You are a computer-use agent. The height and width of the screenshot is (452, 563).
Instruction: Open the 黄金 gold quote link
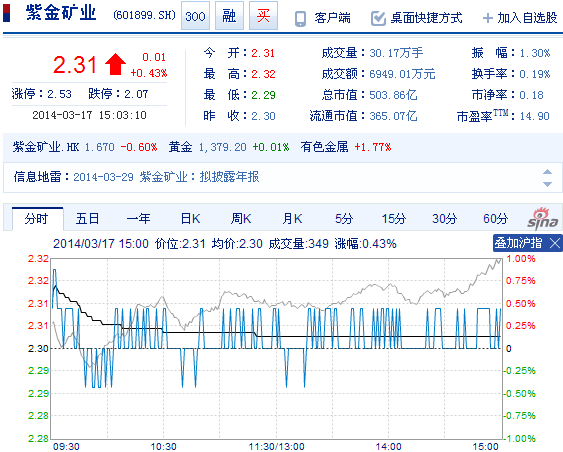coord(180,147)
